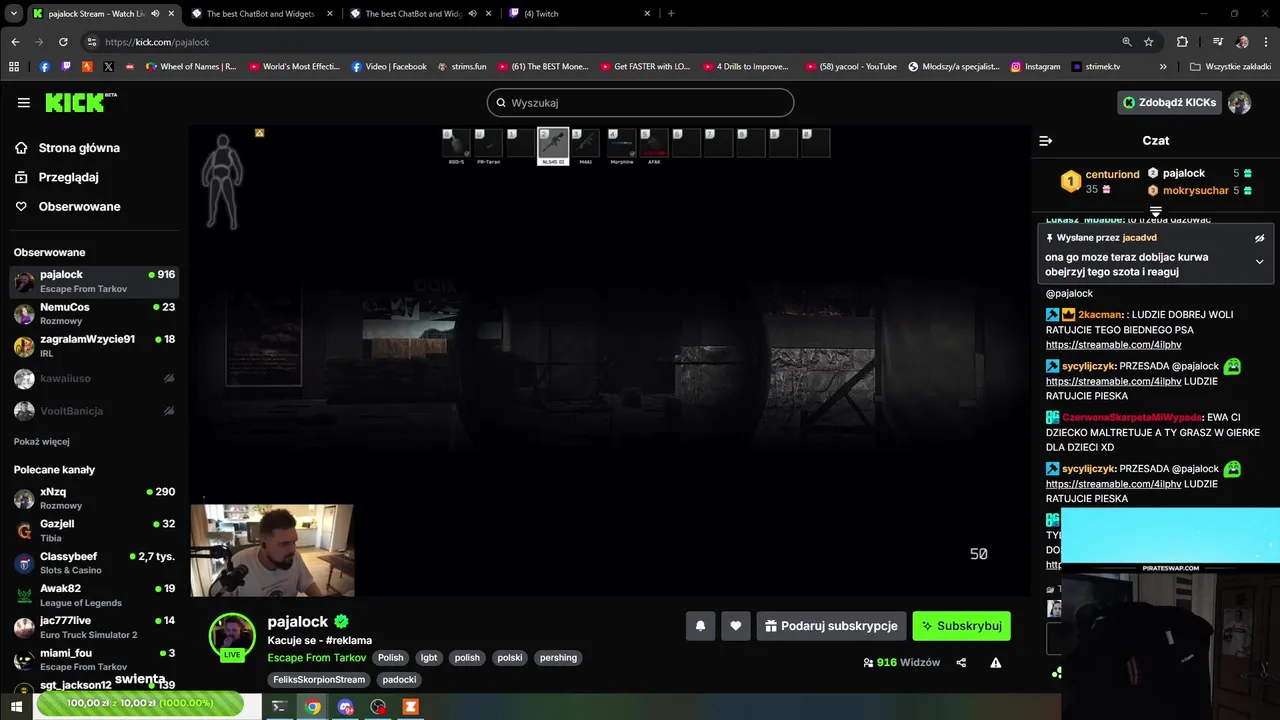Open Przeglądaj in sidebar
Screen dimensions: 1280x720
click(68, 177)
